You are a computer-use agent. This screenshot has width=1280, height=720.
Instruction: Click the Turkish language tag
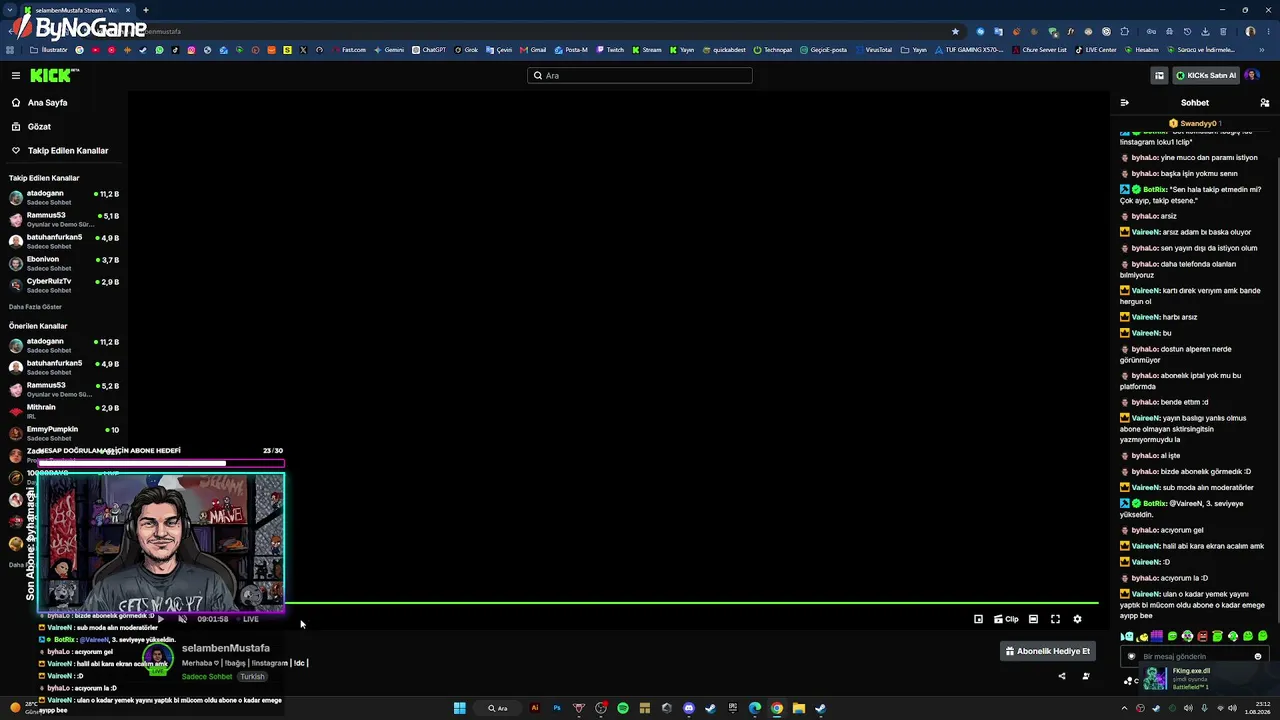pyautogui.click(x=252, y=677)
